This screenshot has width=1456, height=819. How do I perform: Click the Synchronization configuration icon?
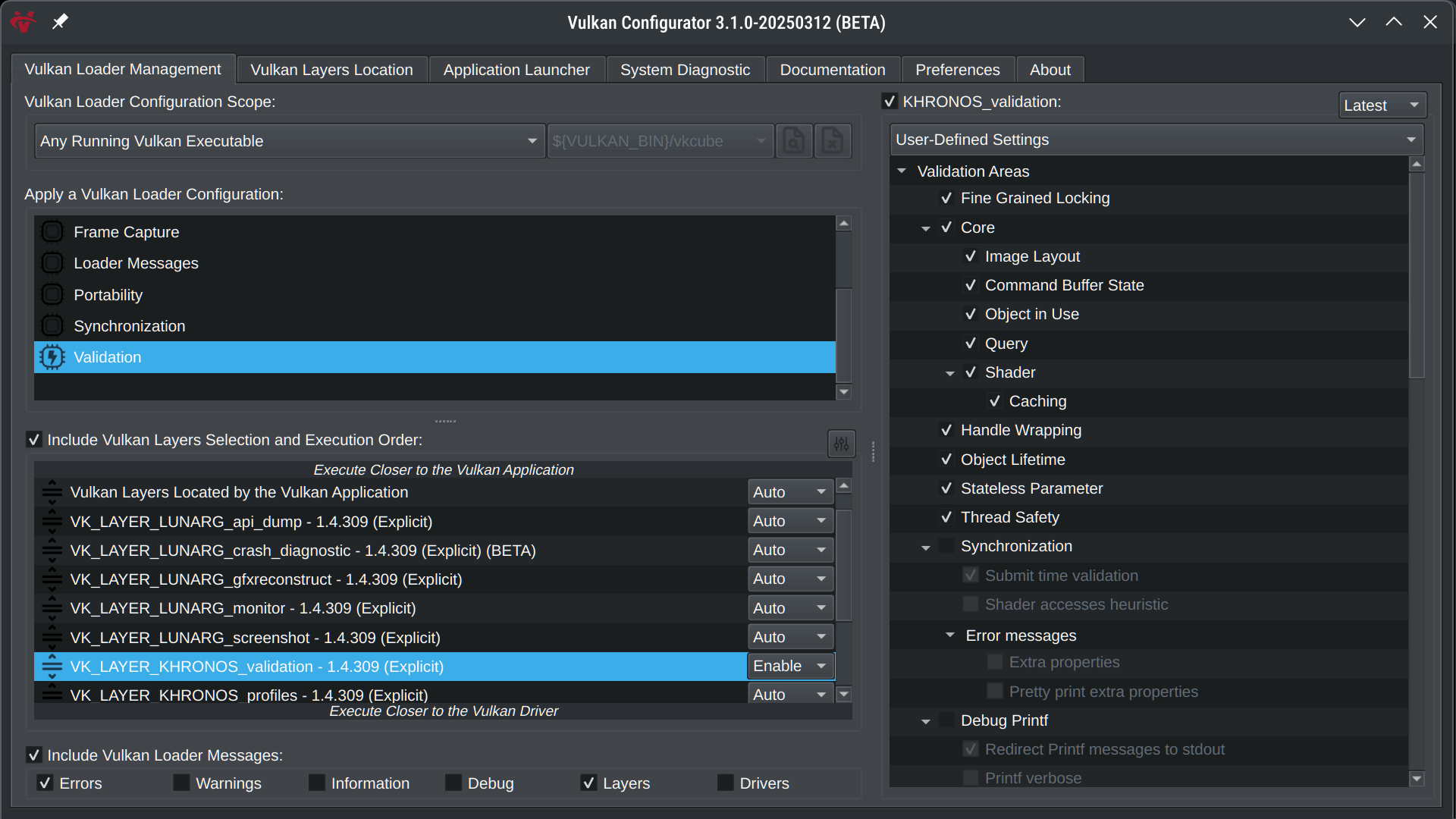click(x=52, y=326)
